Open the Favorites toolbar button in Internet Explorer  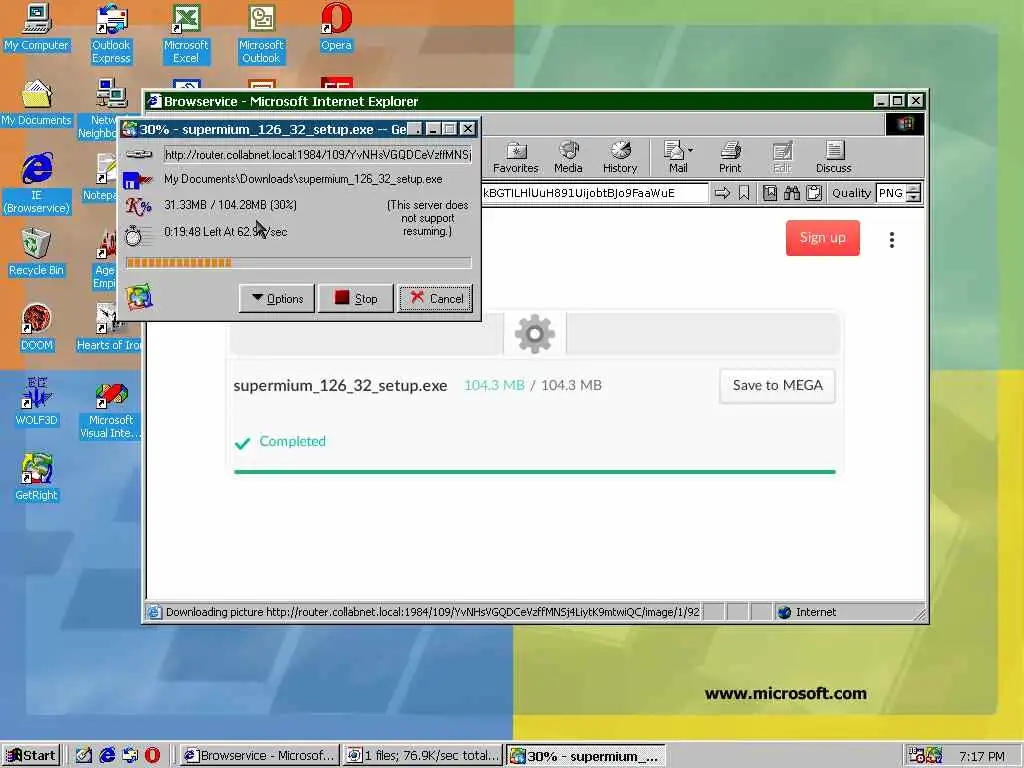pos(515,157)
